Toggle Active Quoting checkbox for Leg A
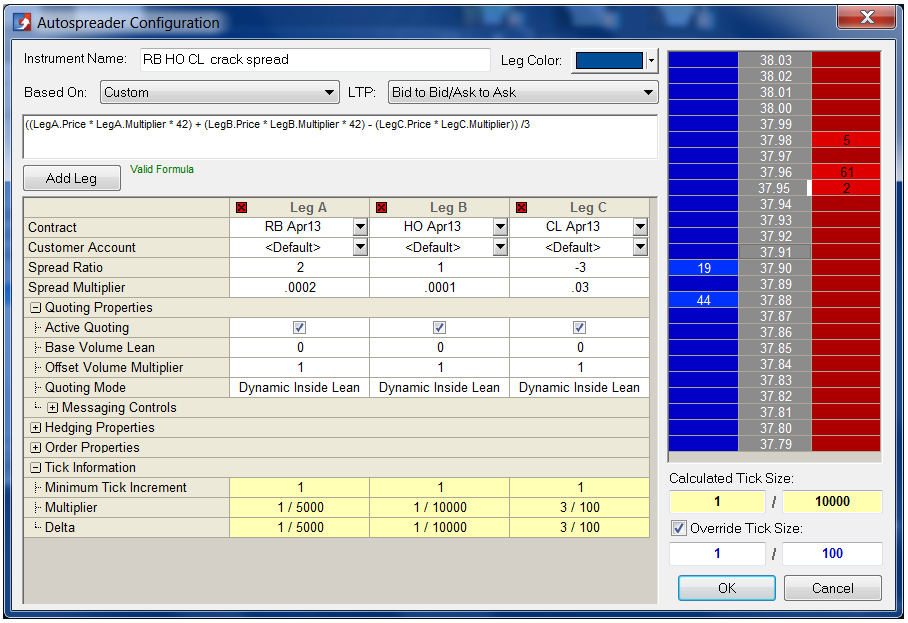This screenshot has height=623, width=908. [299, 328]
